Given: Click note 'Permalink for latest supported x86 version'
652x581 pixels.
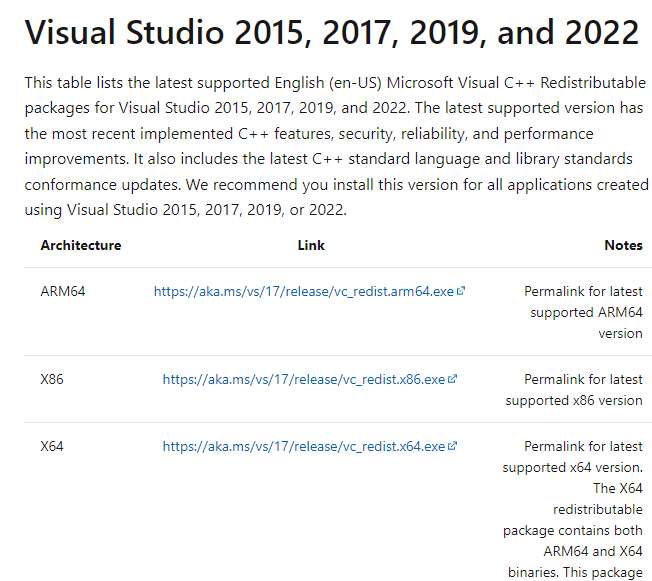Looking at the screenshot, I should click(574, 390).
